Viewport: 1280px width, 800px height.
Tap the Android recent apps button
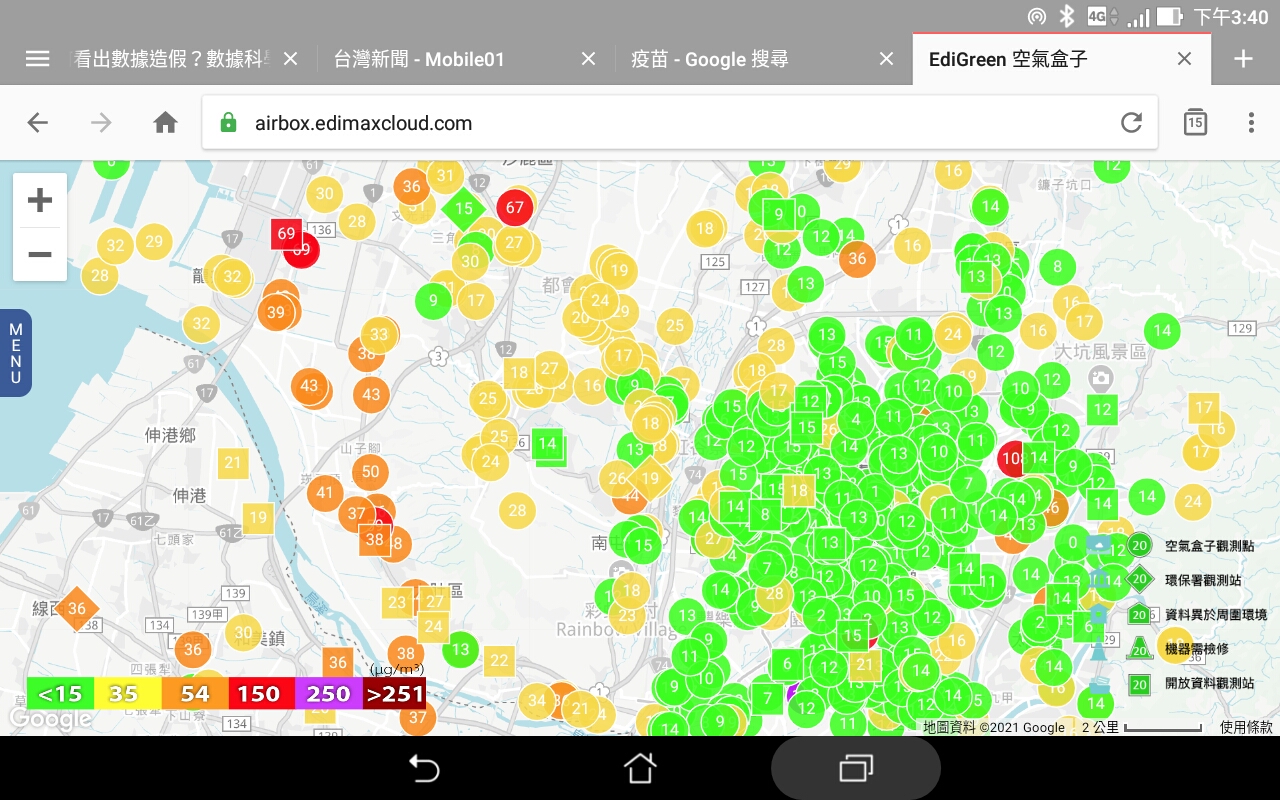[855, 768]
